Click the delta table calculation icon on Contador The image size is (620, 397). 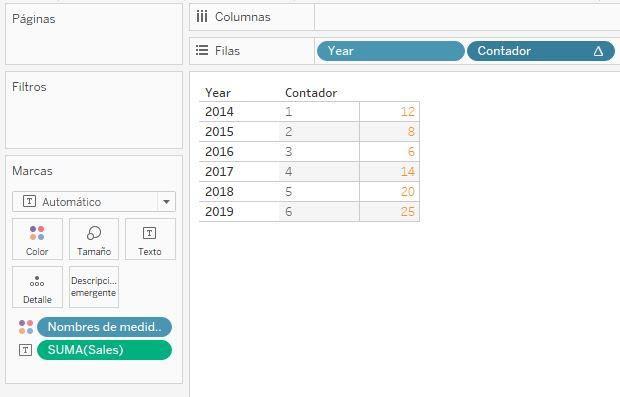point(598,51)
